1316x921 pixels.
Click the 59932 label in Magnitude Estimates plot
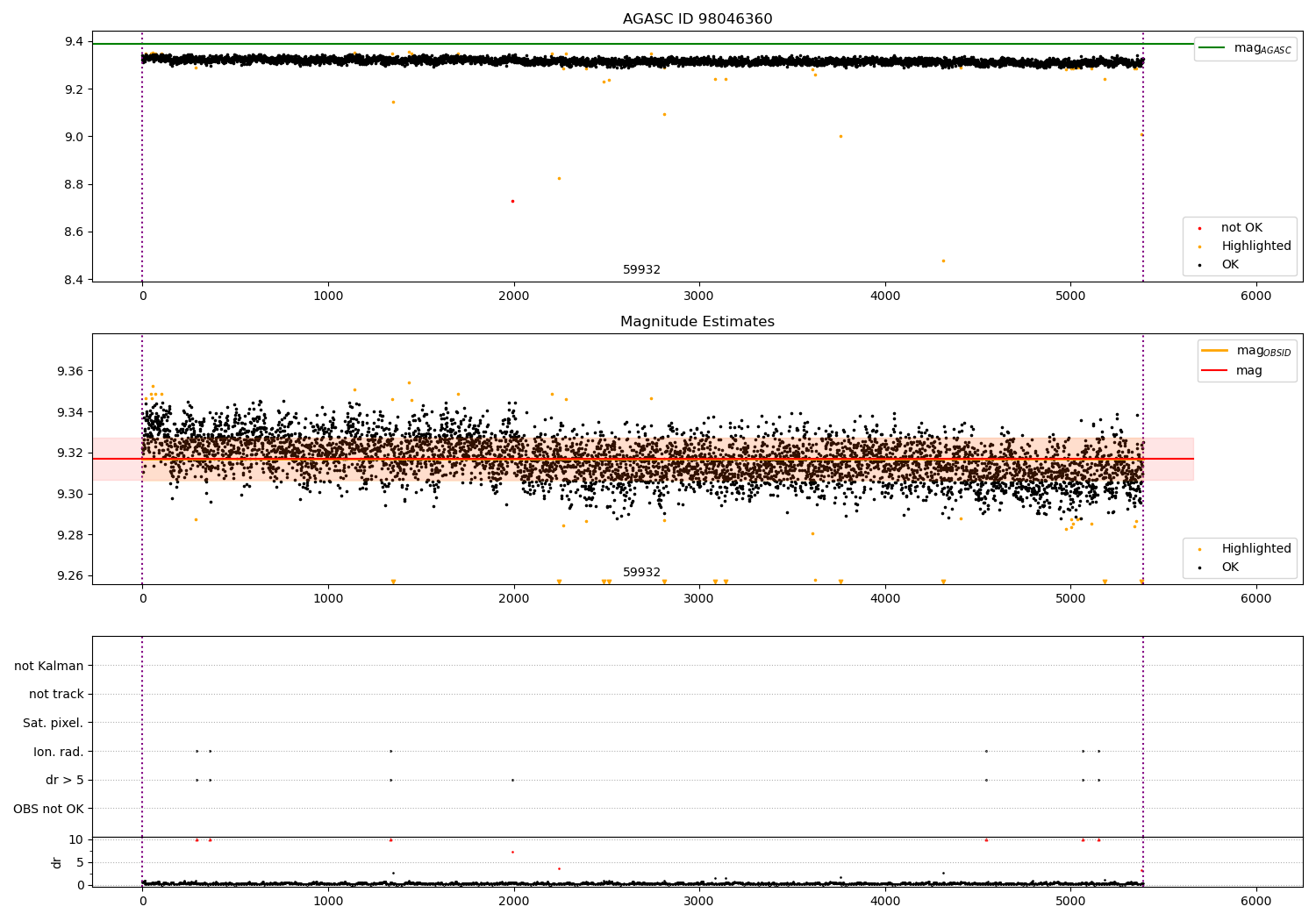(641, 573)
